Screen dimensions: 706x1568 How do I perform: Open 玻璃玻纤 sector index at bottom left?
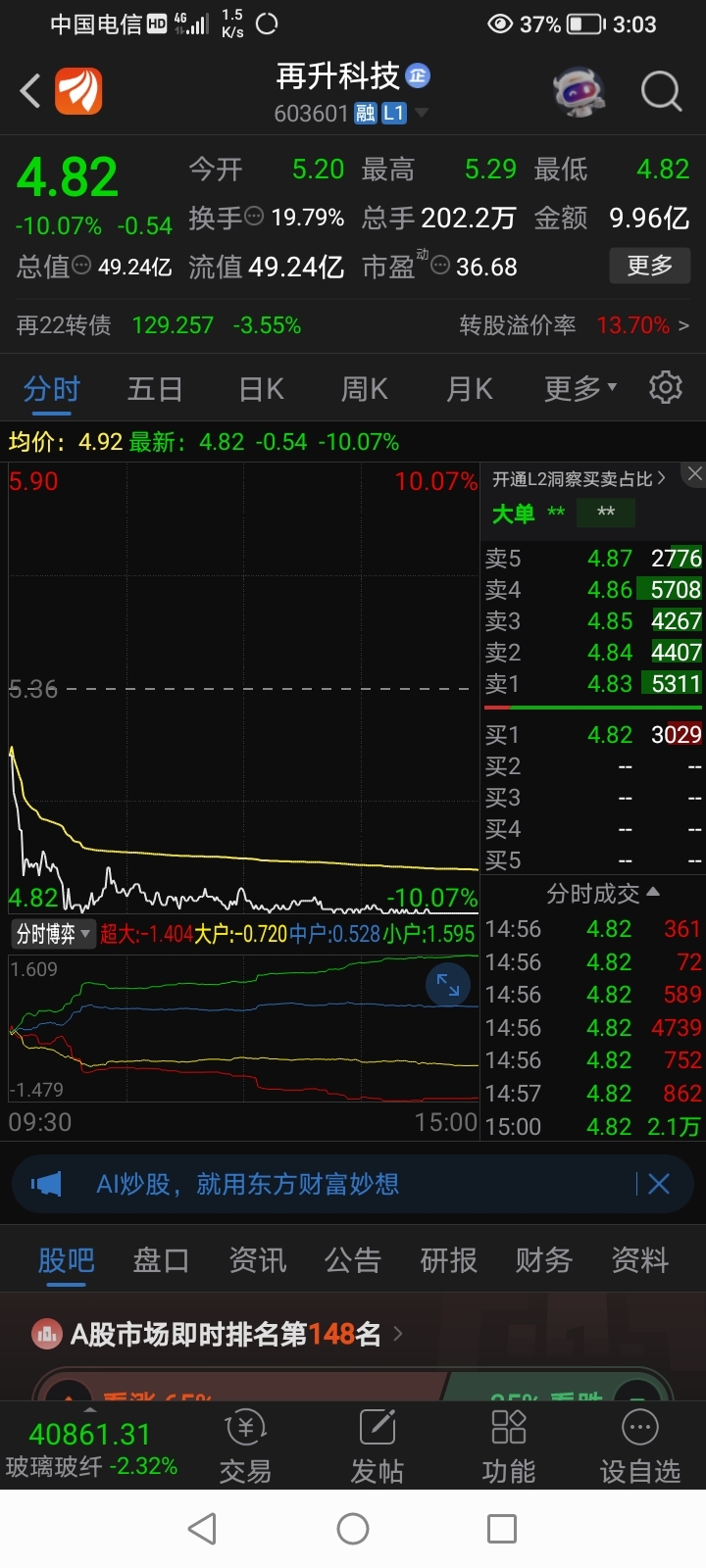tap(90, 1450)
